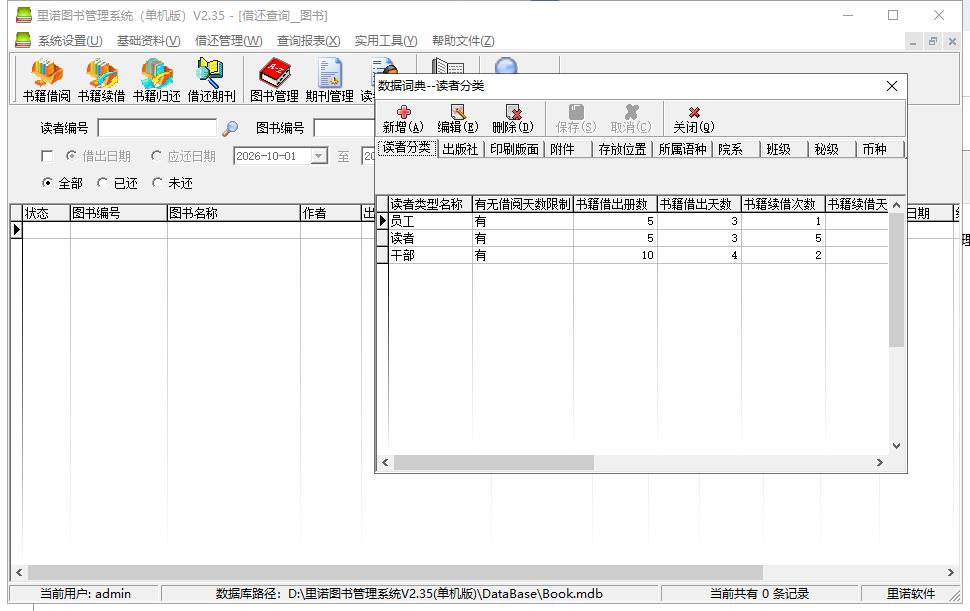
Task: Switch to the 所属语种 tab
Action: 682,149
